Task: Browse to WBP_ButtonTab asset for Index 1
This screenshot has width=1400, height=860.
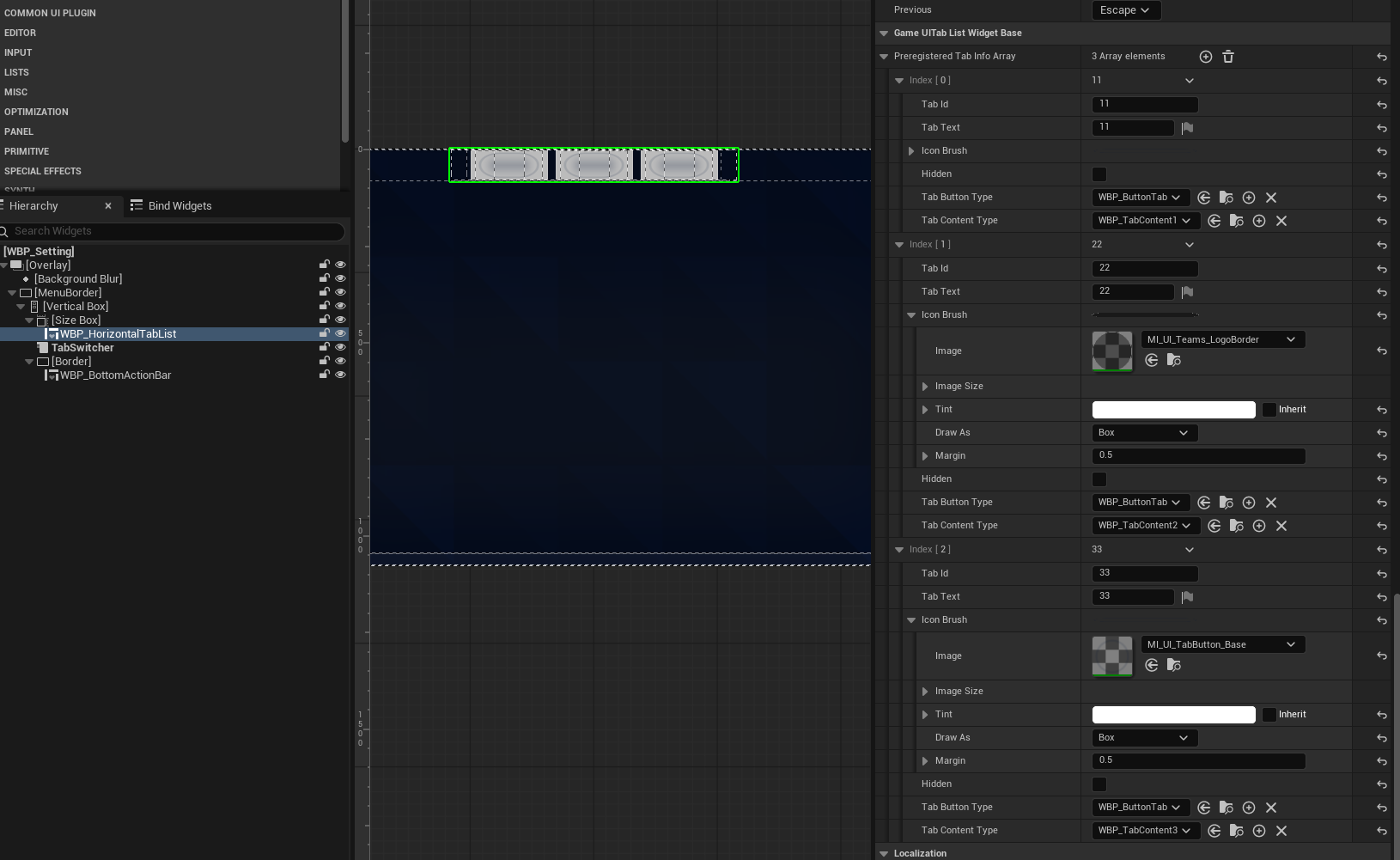Action: click(x=1226, y=503)
